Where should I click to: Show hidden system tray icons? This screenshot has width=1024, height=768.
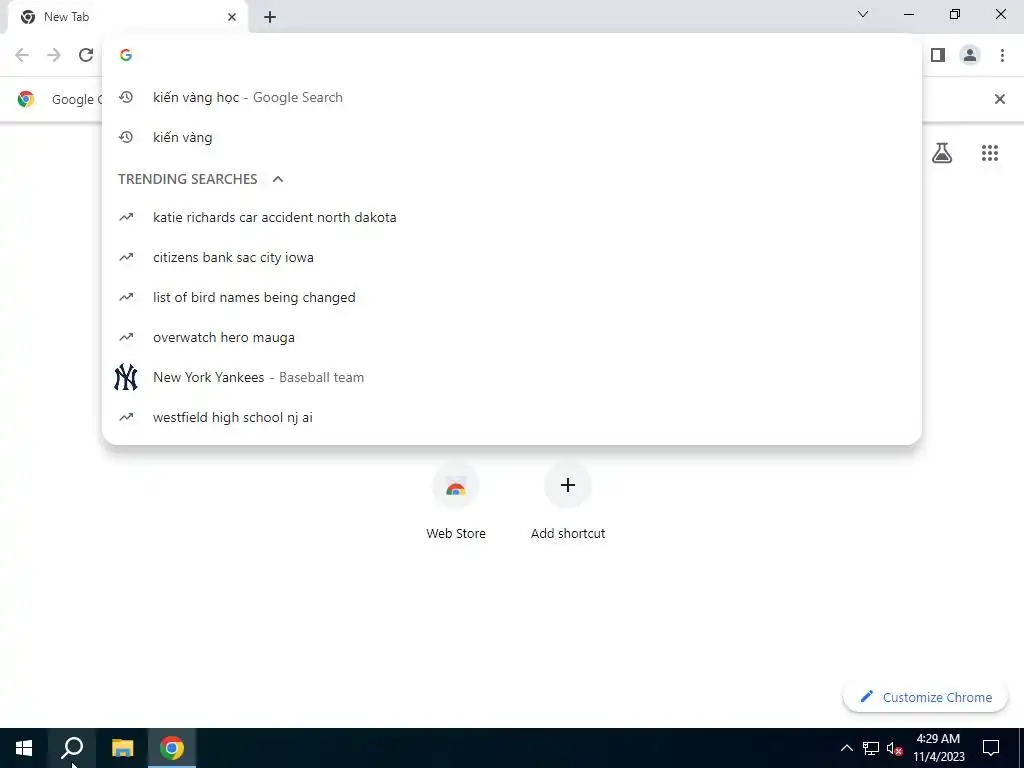(x=846, y=748)
